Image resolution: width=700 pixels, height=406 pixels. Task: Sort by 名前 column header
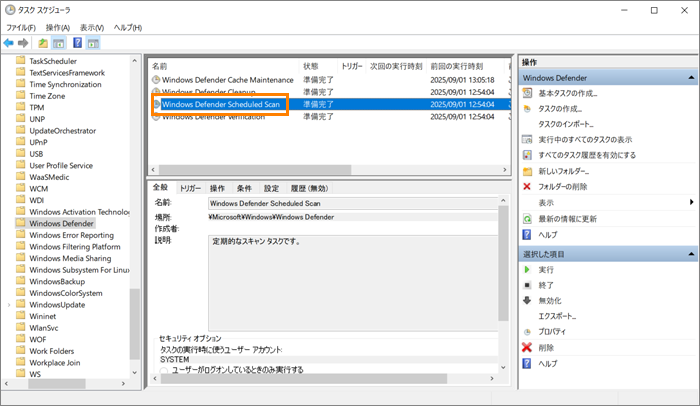tap(225, 66)
